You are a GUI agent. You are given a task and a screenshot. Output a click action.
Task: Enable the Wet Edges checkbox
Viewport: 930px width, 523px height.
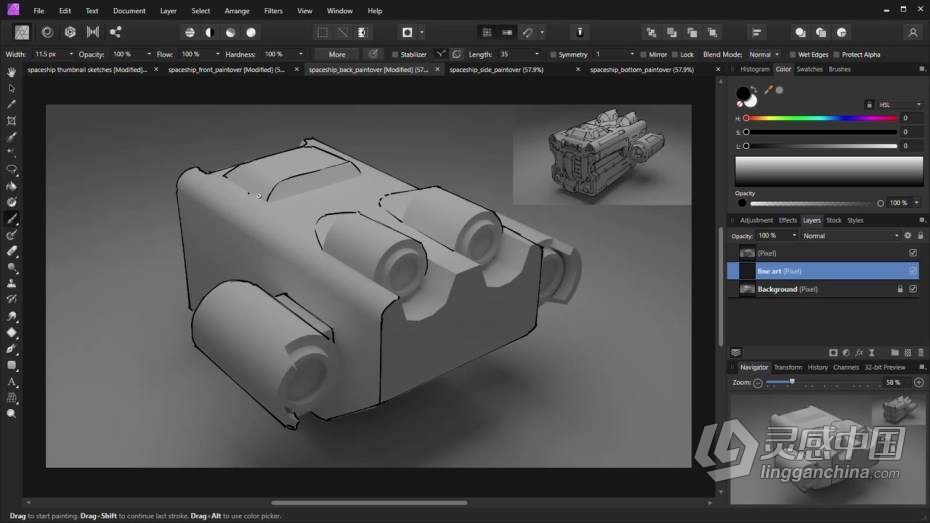(793, 55)
